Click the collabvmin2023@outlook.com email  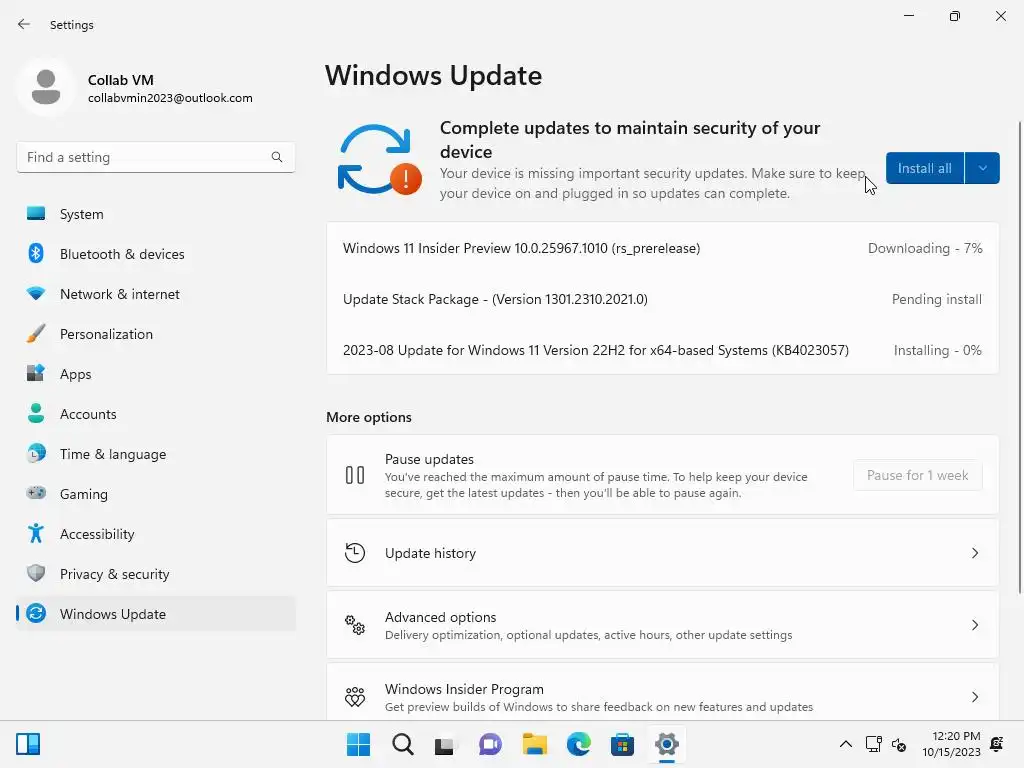point(170,98)
